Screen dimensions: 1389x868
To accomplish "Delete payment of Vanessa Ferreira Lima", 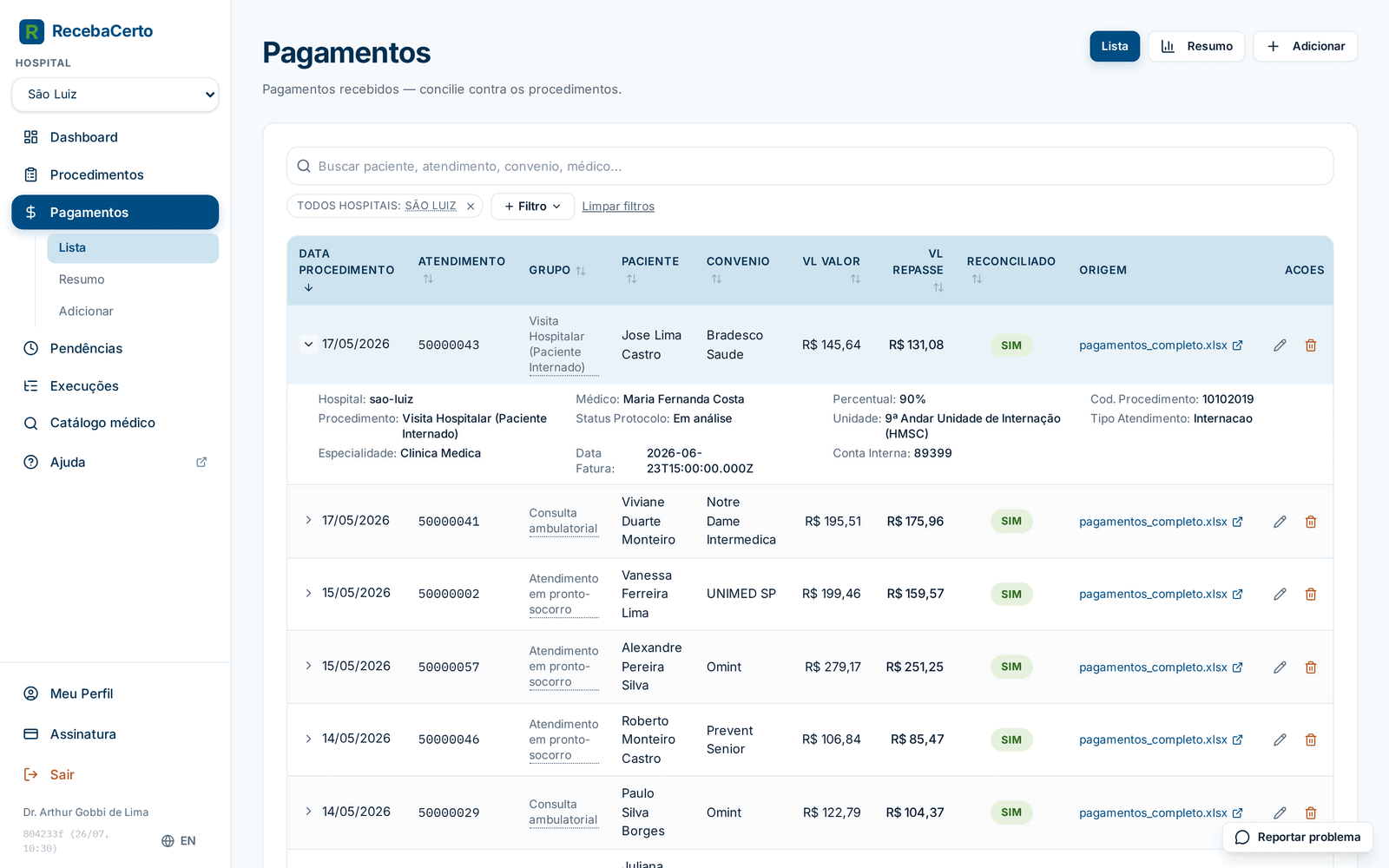I will 1311,595.
